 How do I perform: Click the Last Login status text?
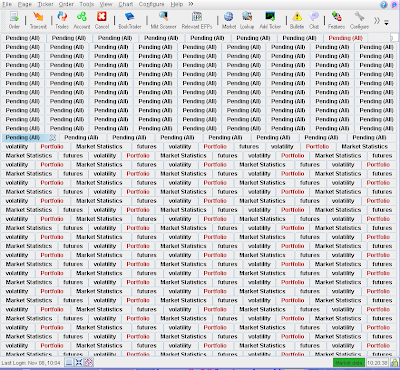tap(31, 363)
